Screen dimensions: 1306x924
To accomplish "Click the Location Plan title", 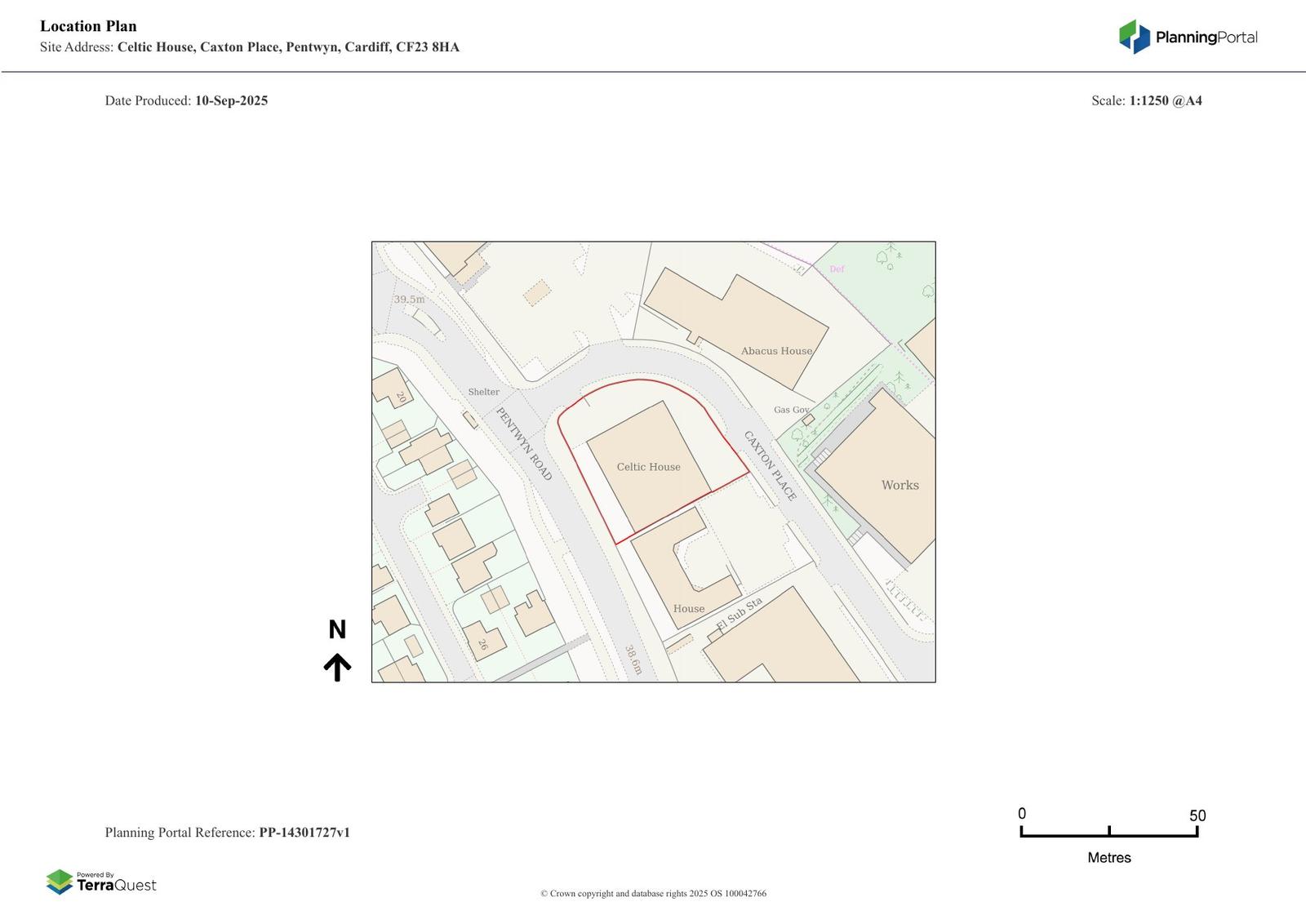I will 88,26.
